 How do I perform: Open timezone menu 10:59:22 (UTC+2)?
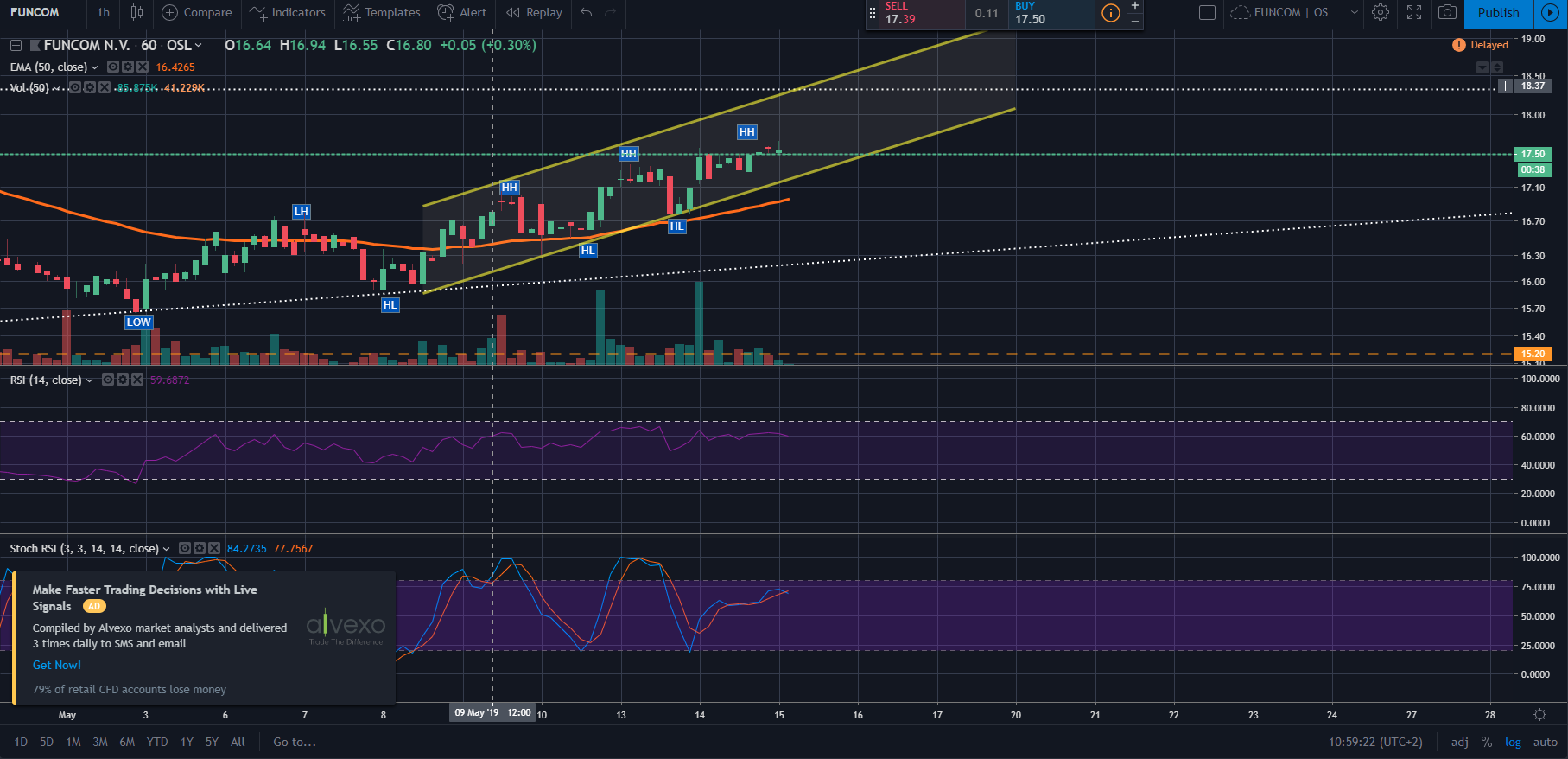click(1375, 742)
